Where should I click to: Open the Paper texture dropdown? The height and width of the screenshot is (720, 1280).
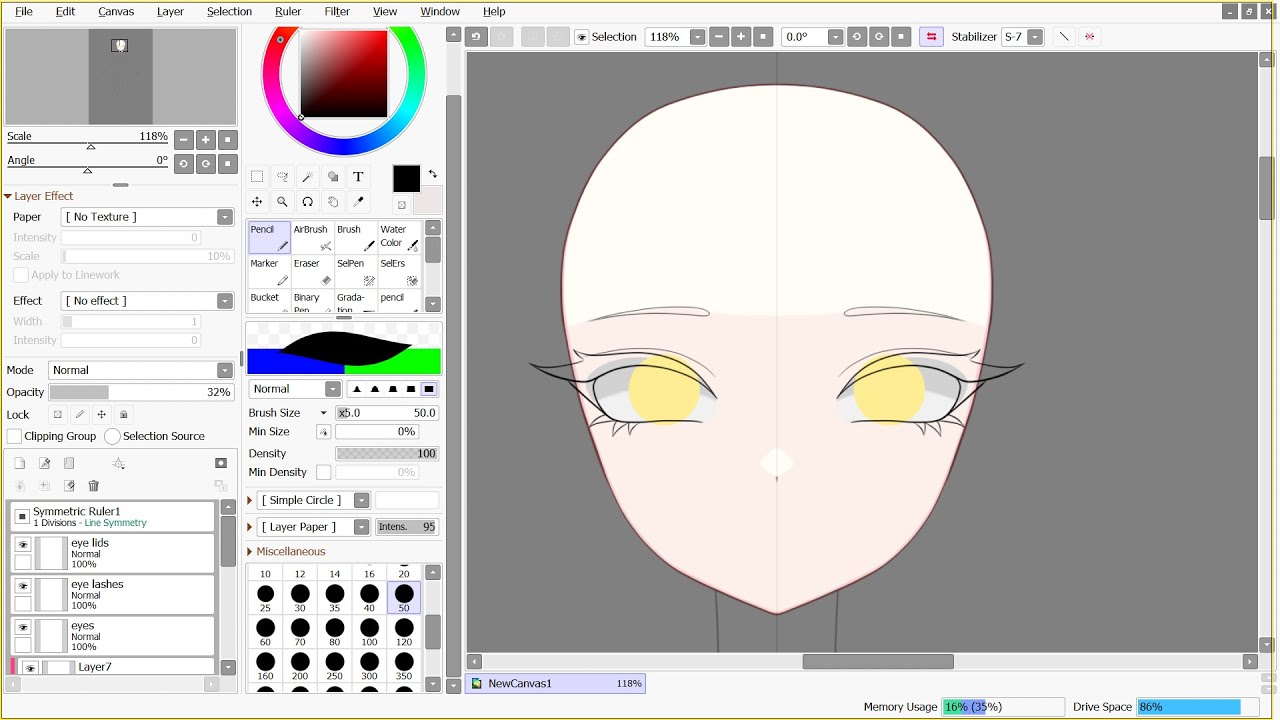(x=225, y=217)
